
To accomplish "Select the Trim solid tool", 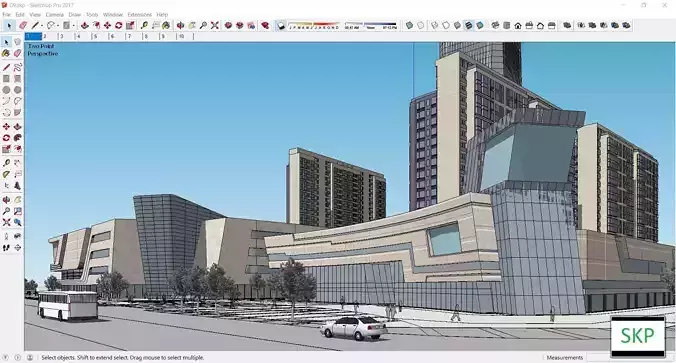I will point(615,25).
